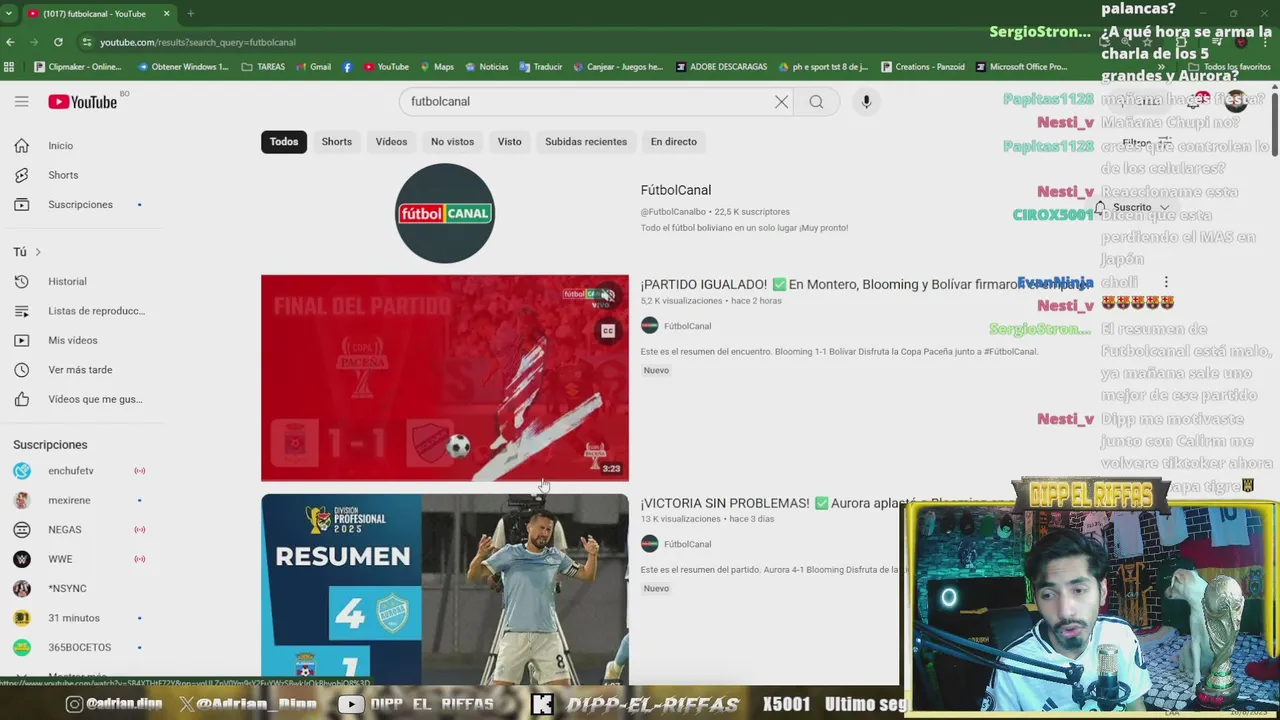Play the Aurora 4-1 Resumen thumbnail

pos(445,589)
